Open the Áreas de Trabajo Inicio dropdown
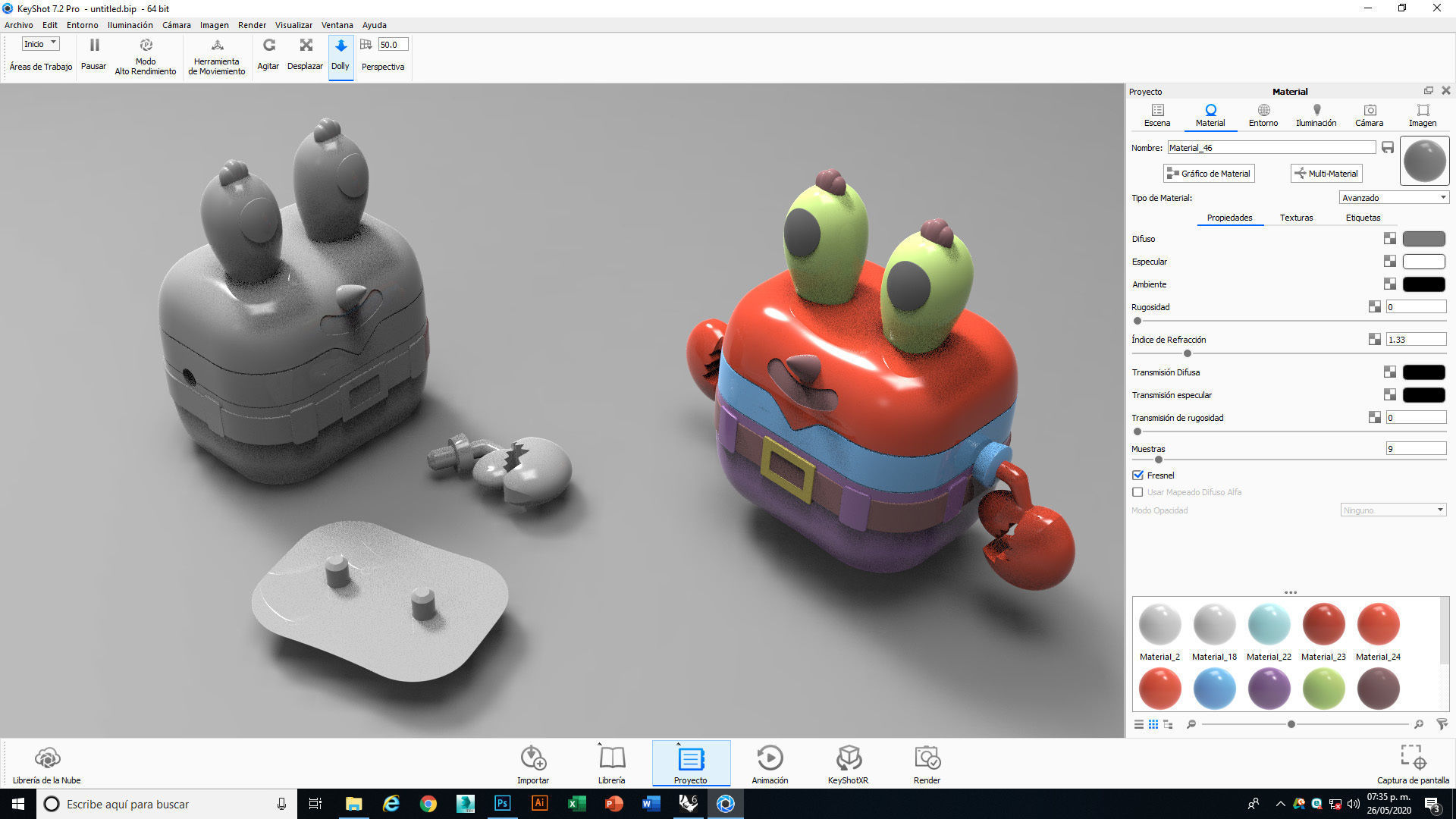 tap(40, 44)
